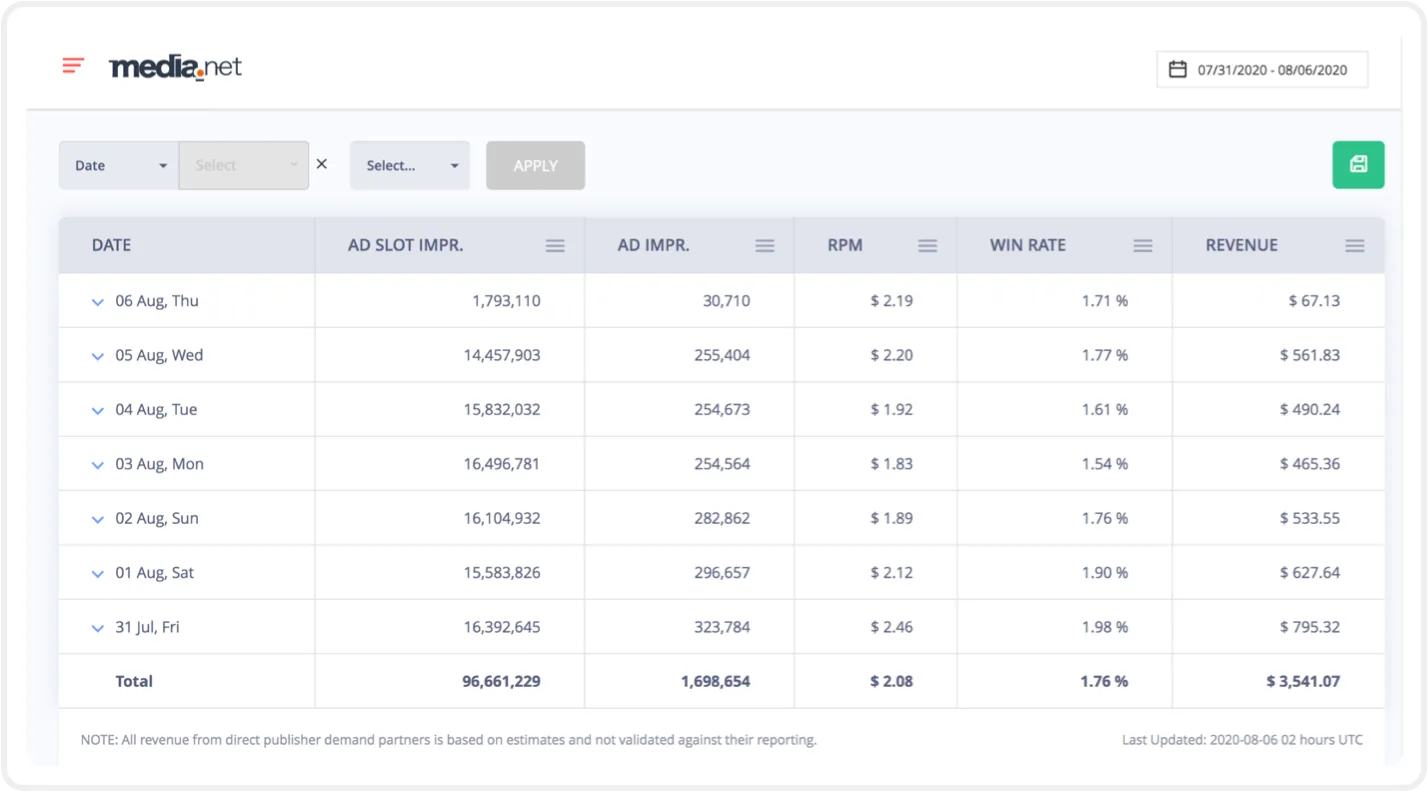Open the second Select... dropdown

click(410, 166)
